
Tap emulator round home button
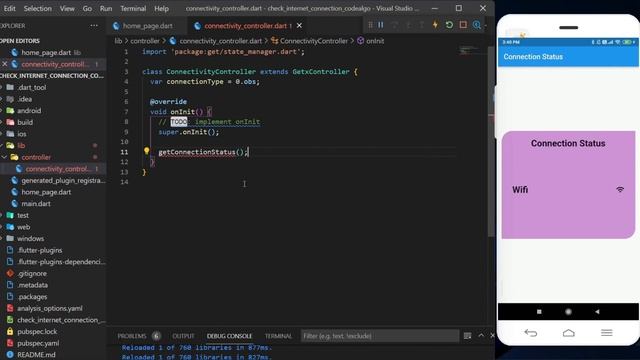(x=568, y=311)
